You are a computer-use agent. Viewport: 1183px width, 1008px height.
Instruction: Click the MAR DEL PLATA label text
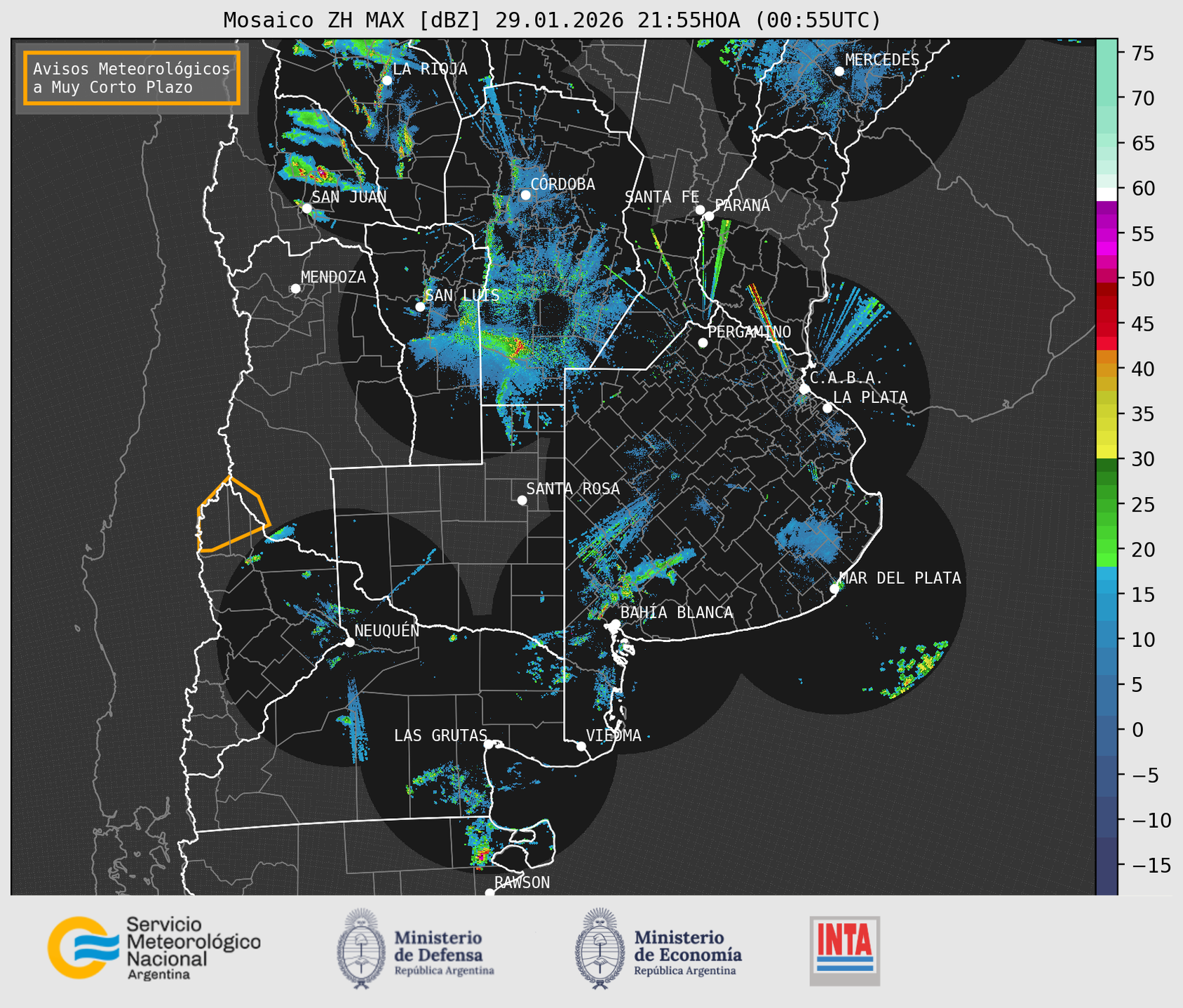[x=900, y=578]
